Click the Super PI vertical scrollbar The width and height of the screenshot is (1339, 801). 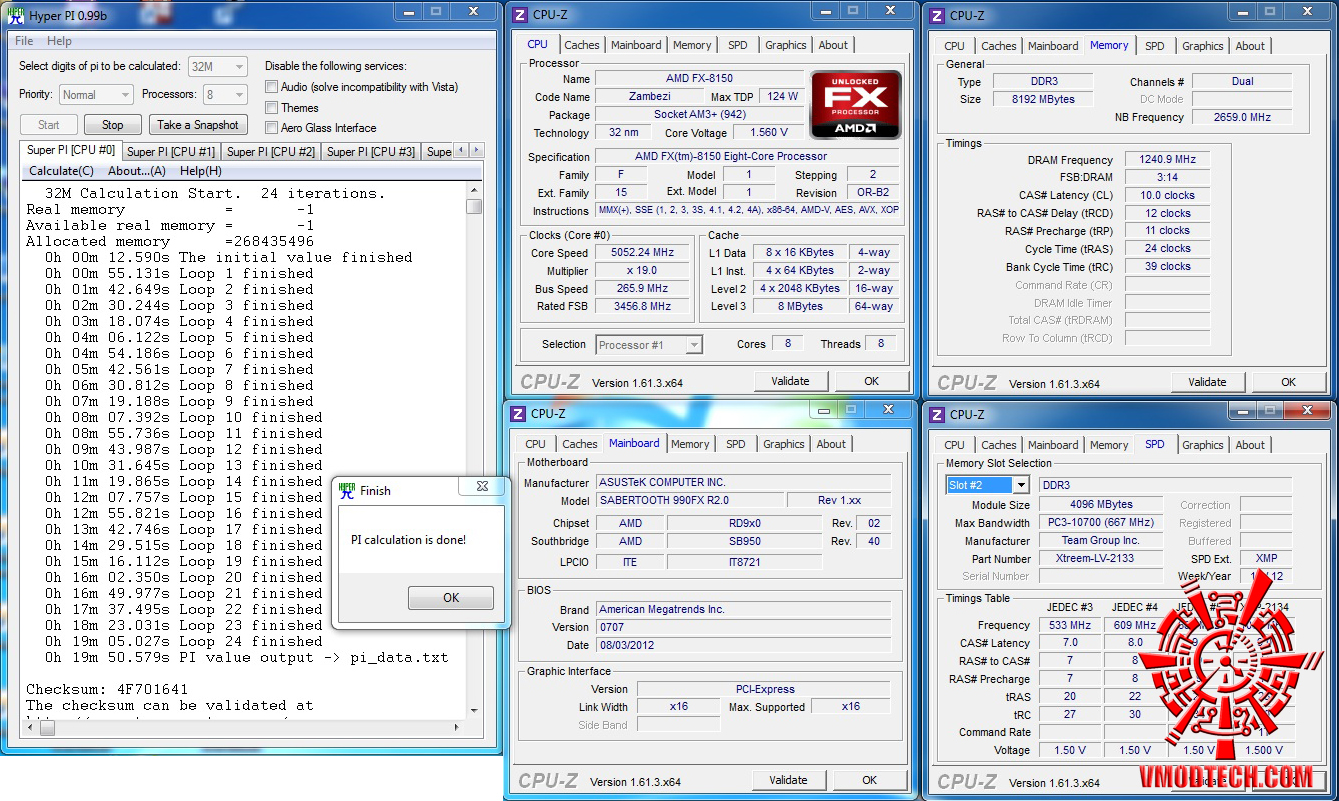pyautogui.click(x=474, y=450)
